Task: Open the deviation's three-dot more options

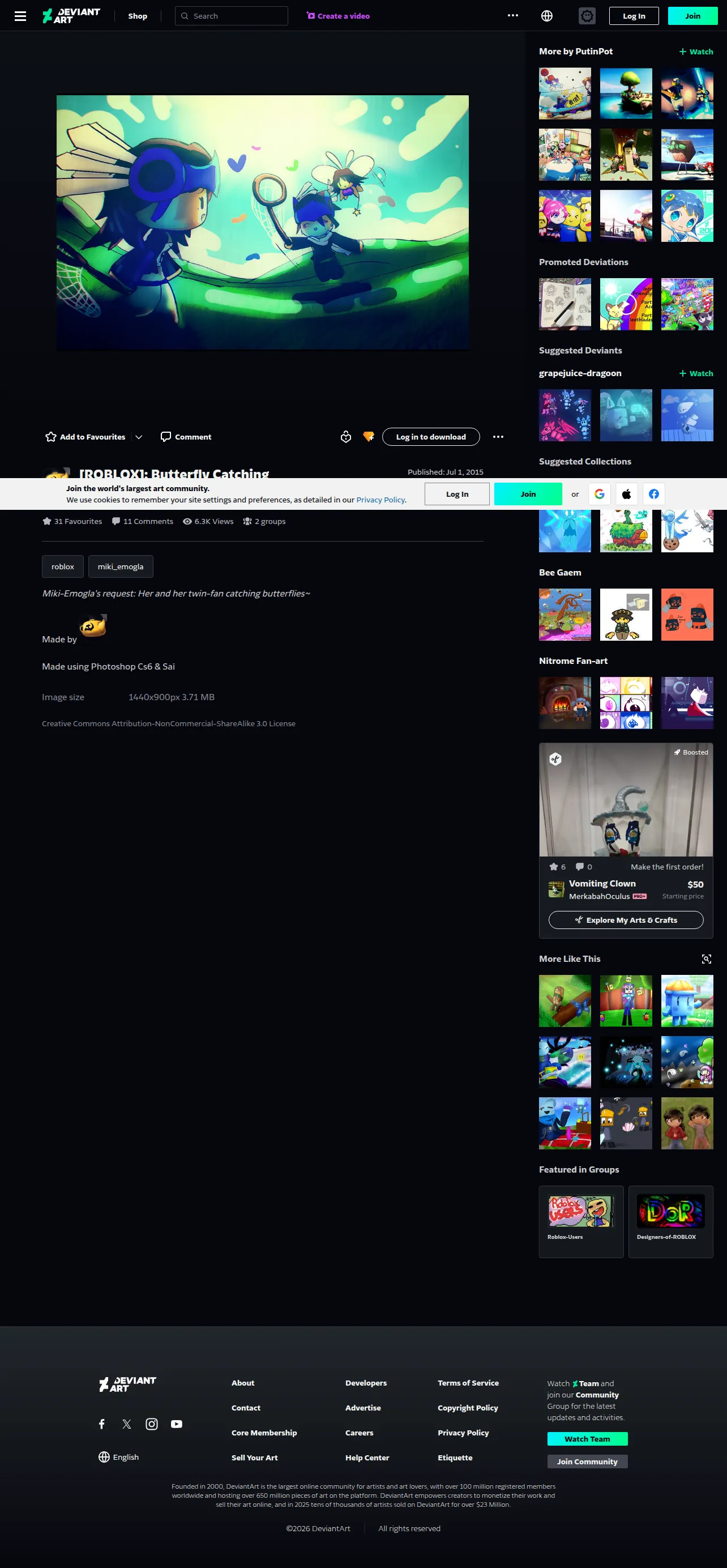Action: (x=498, y=436)
